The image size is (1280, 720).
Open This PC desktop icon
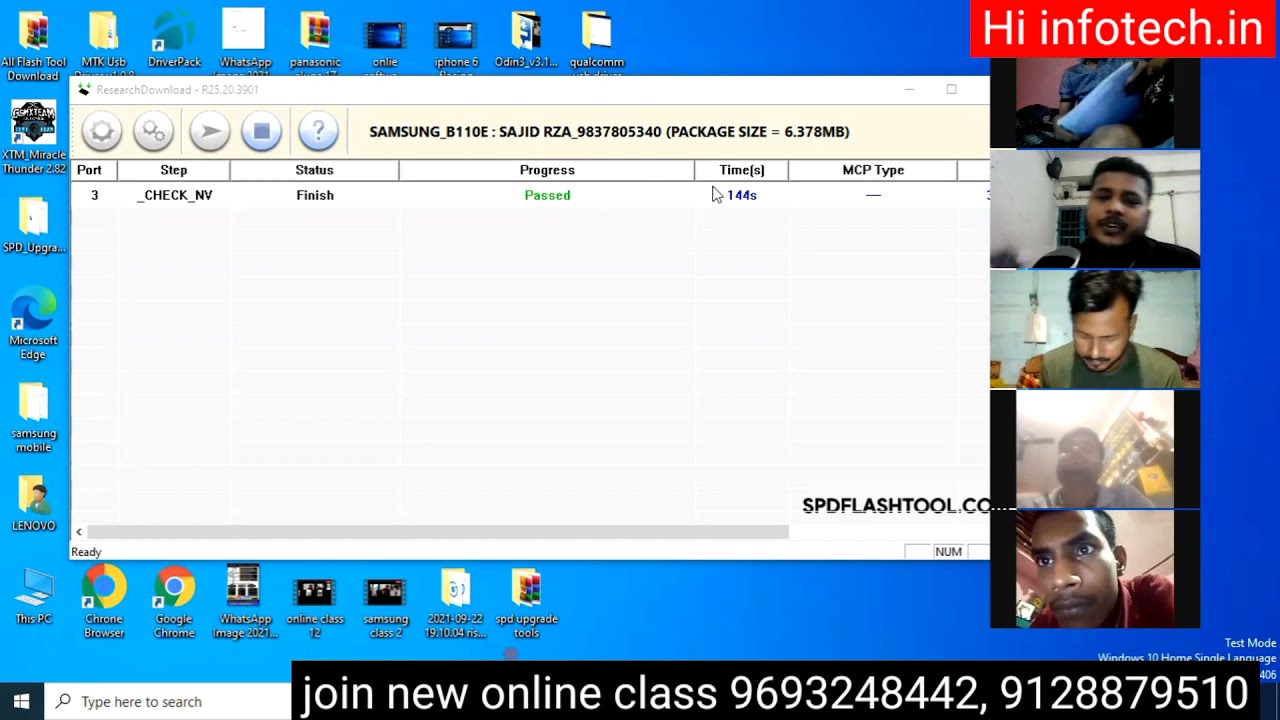(x=34, y=596)
